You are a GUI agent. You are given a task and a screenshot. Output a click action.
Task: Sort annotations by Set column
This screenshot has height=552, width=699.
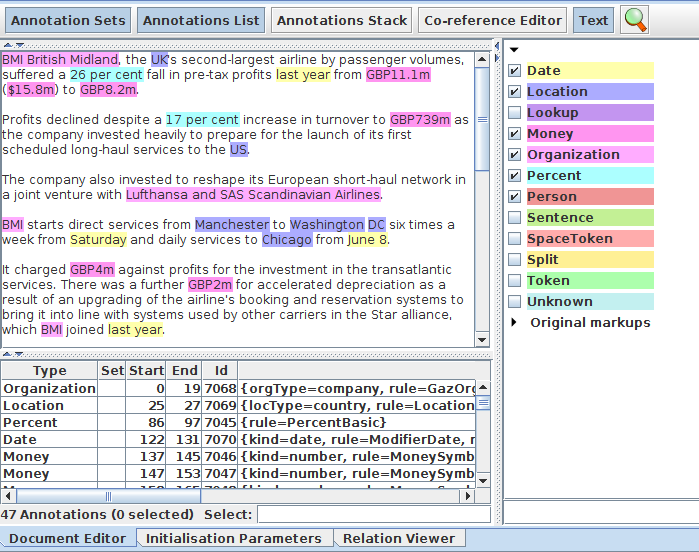coord(112,370)
